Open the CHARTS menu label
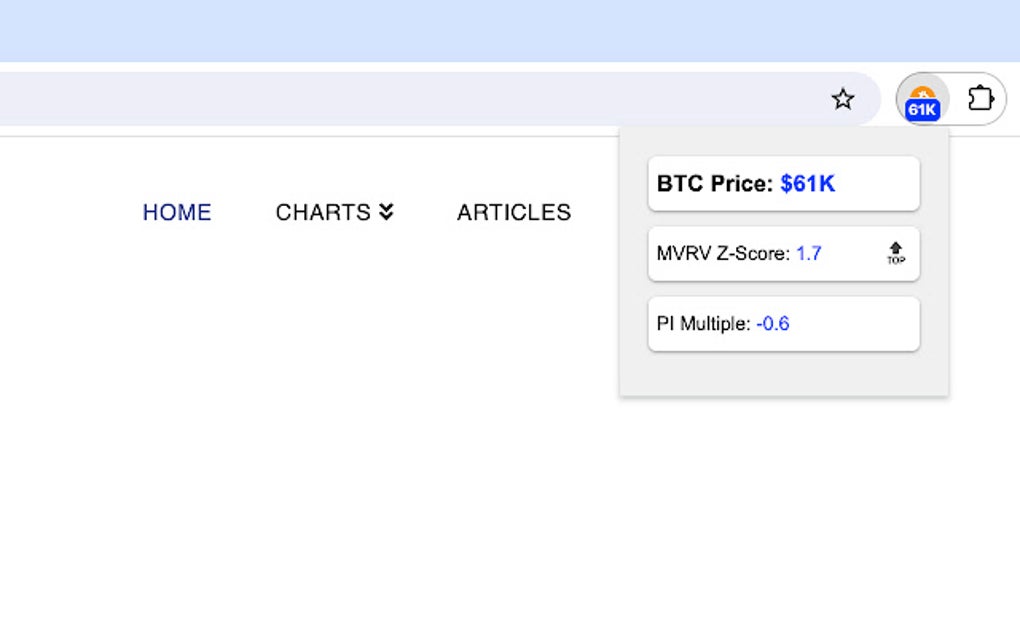The height and width of the screenshot is (638, 1020). coord(323,212)
